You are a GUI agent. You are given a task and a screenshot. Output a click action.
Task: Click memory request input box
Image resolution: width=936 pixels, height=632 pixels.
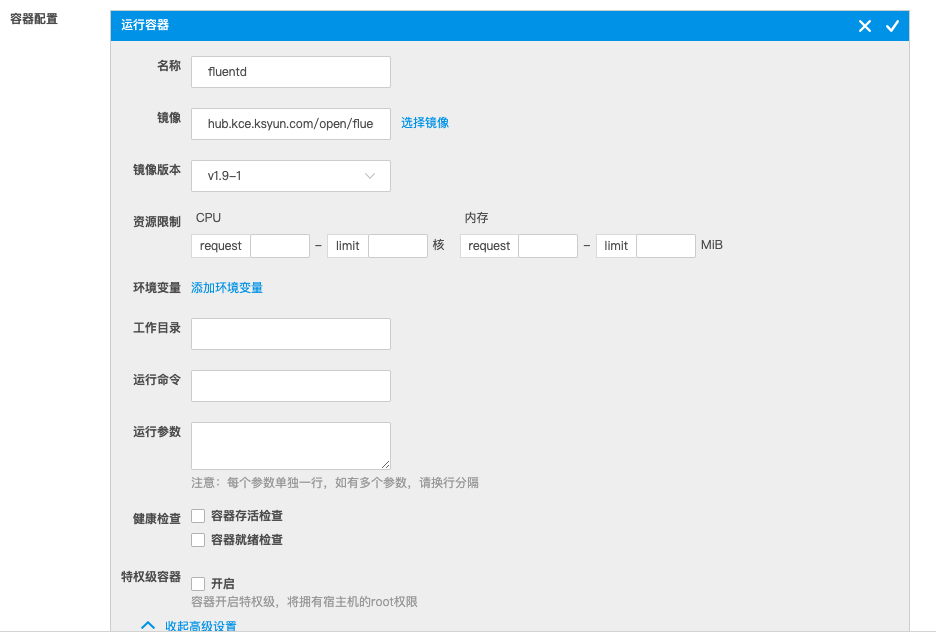(548, 246)
